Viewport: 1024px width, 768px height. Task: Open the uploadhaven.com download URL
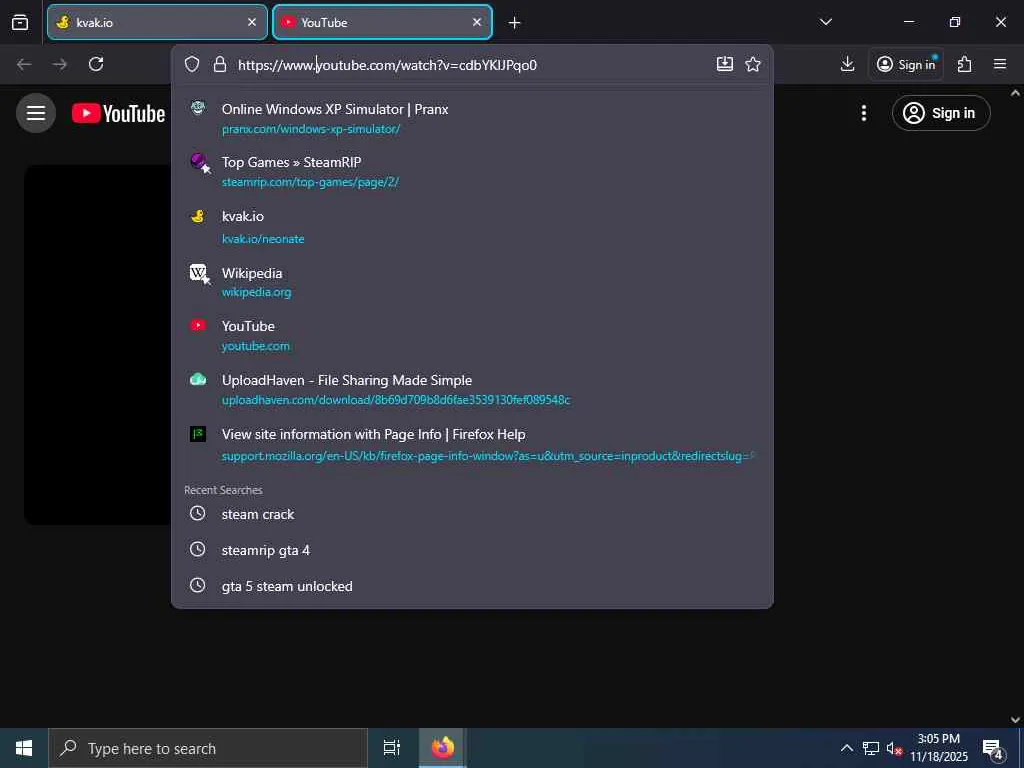click(396, 400)
